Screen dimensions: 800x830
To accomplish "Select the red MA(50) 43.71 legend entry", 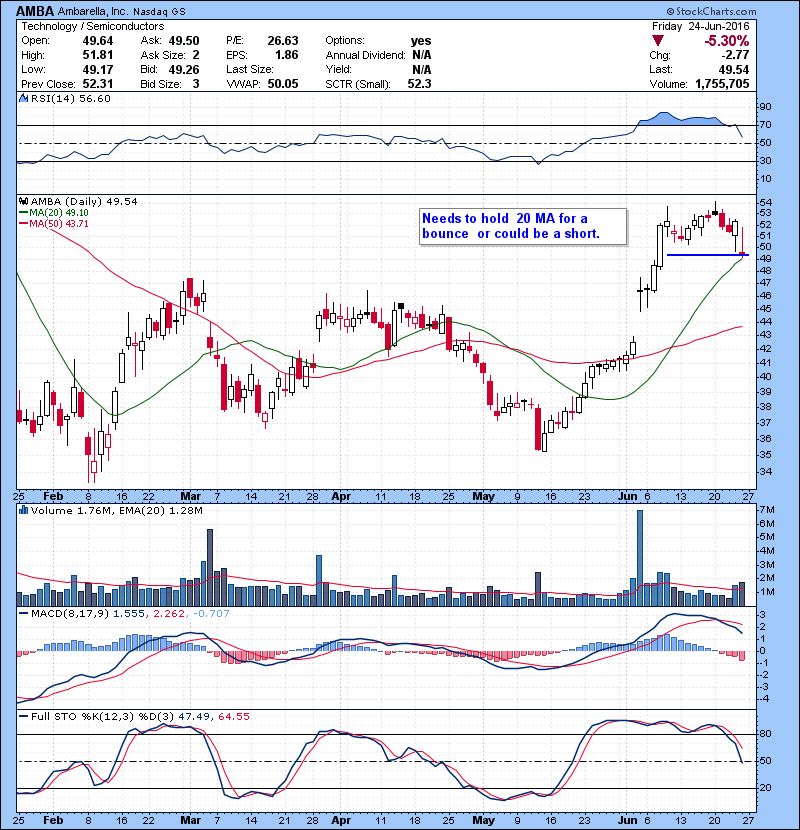I will pyautogui.click(x=53, y=223).
